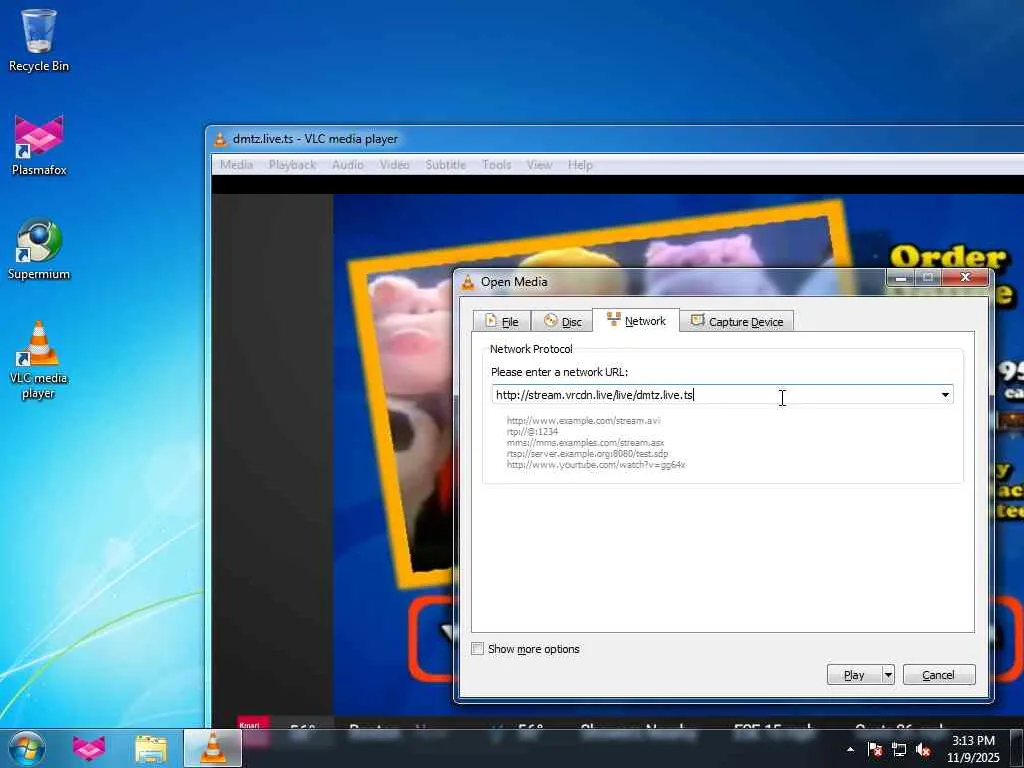
Task: Open the View menu in VLC
Action: pyautogui.click(x=539, y=165)
